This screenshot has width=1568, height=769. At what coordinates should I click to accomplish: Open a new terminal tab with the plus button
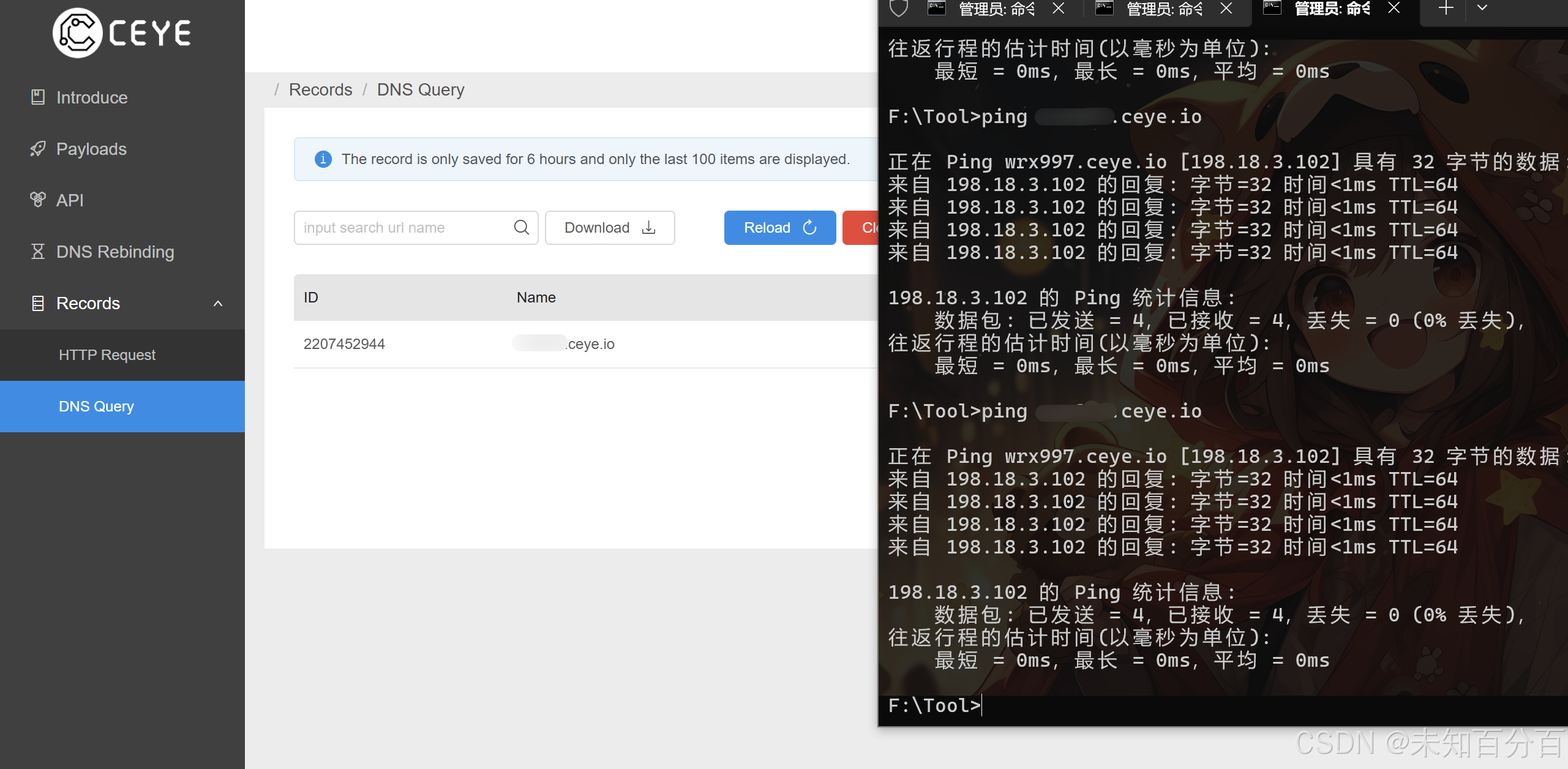1446,9
